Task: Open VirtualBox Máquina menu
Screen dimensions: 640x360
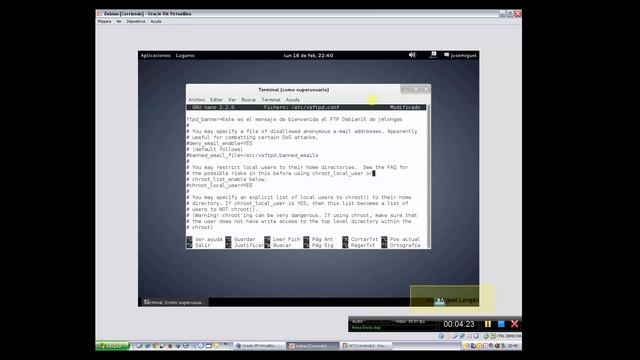Action: [104, 22]
